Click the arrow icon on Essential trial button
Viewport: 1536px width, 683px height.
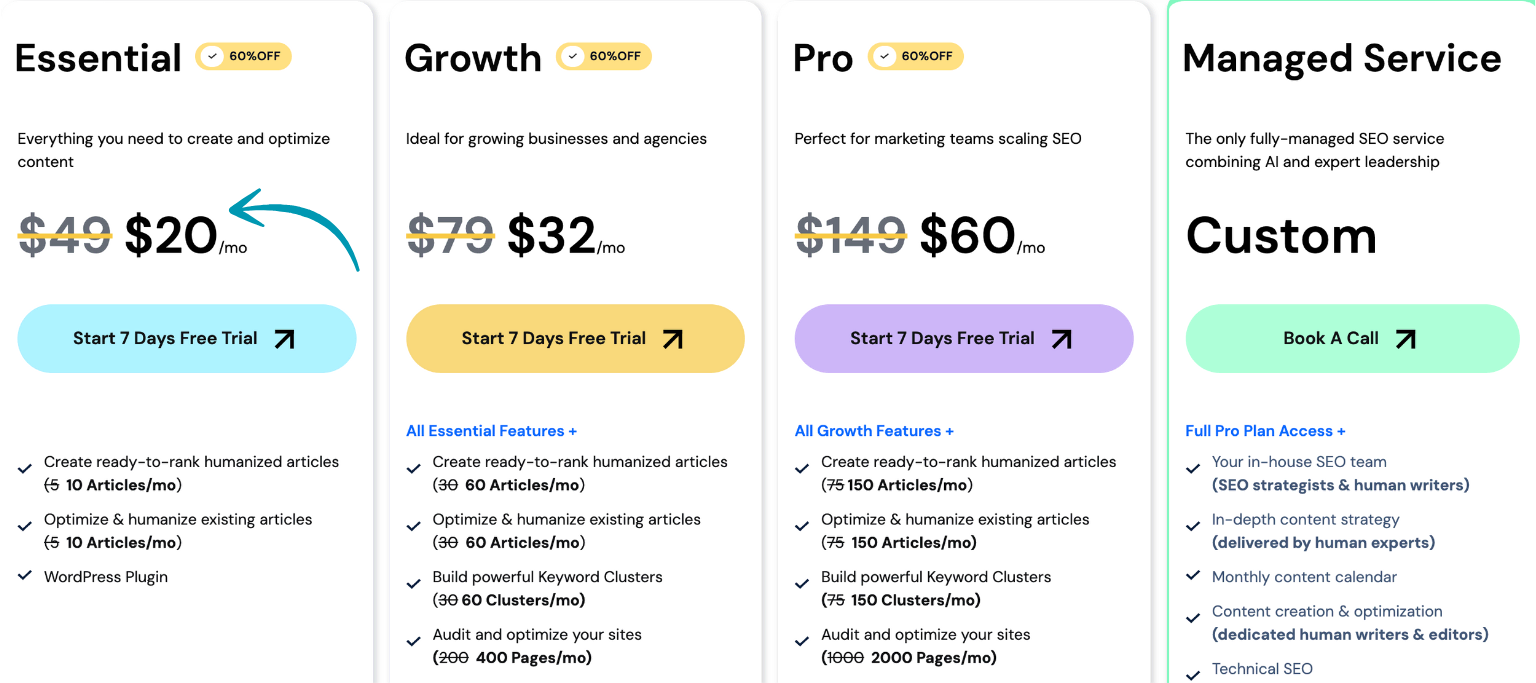[x=284, y=339]
